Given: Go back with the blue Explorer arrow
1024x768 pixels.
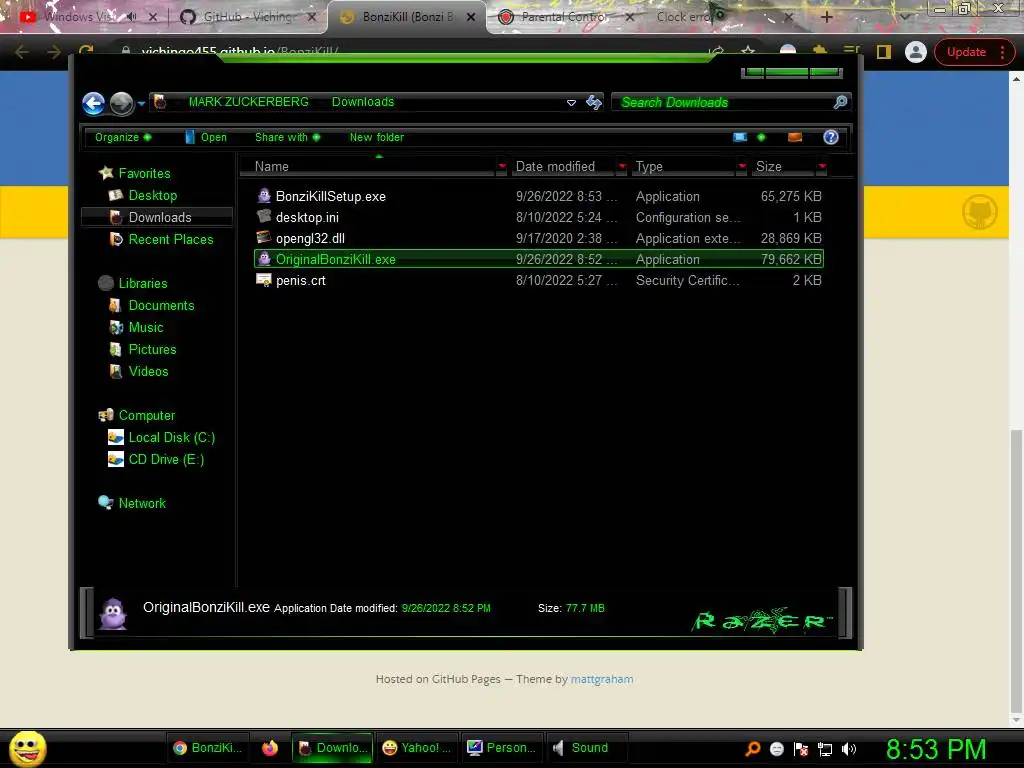Looking at the screenshot, I should (x=93, y=103).
